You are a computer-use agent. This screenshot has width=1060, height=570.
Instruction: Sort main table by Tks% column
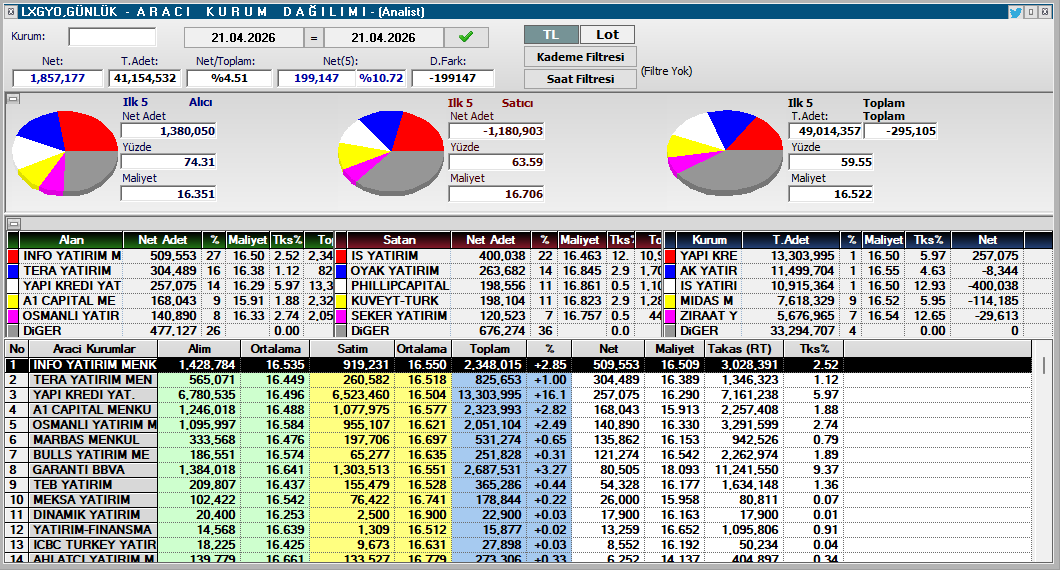[x=814, y=349]
